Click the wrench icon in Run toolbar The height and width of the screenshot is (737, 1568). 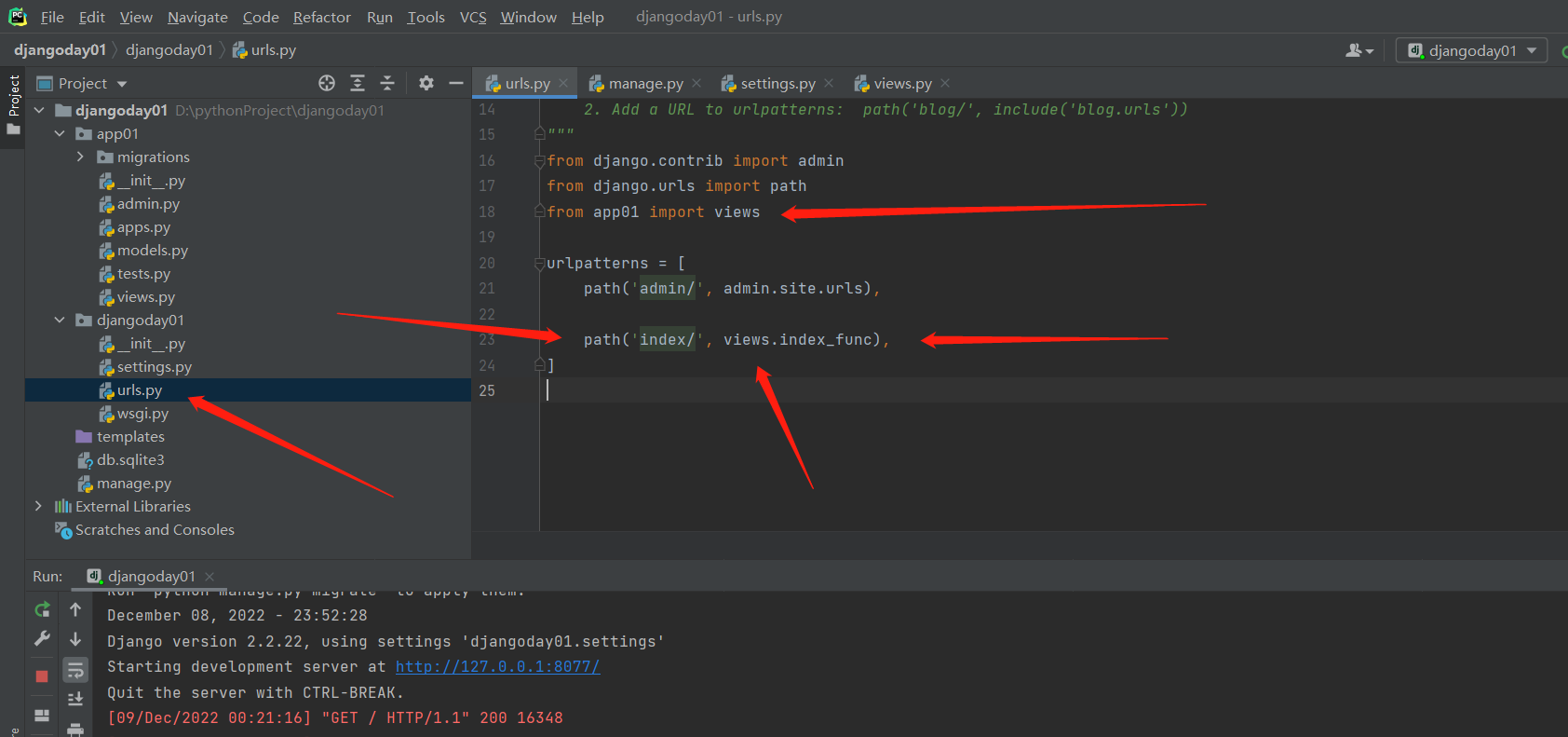[x=42, y=639]
